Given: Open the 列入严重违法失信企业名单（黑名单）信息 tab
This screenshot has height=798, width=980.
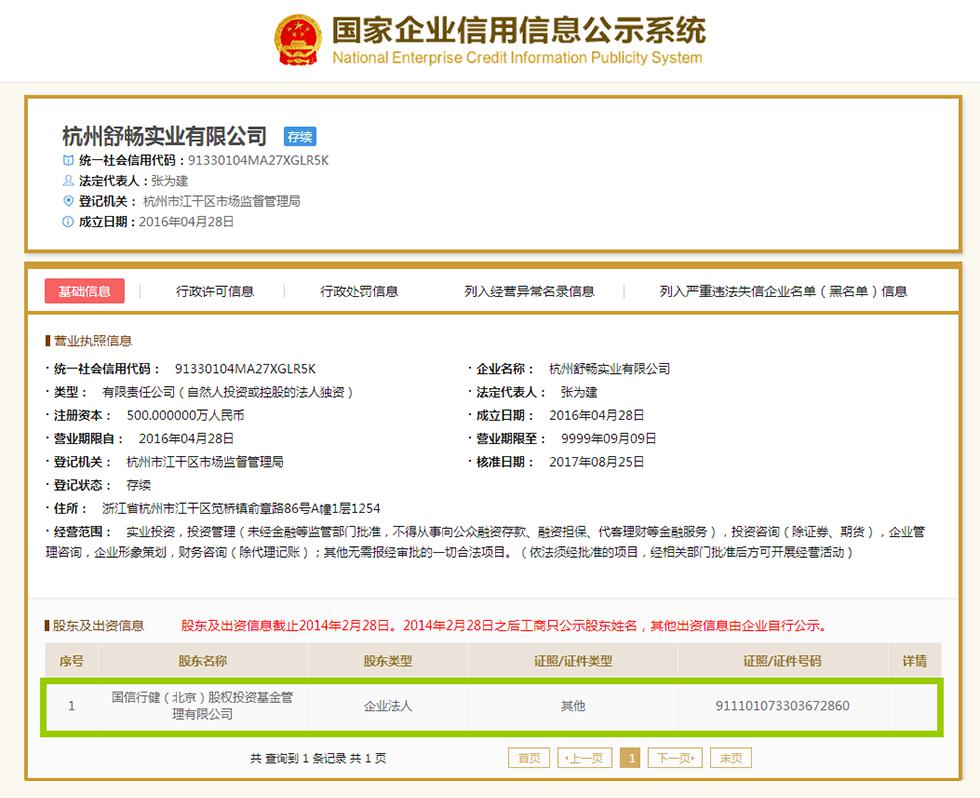Looking at the screenshot, I should coord(783,291).
